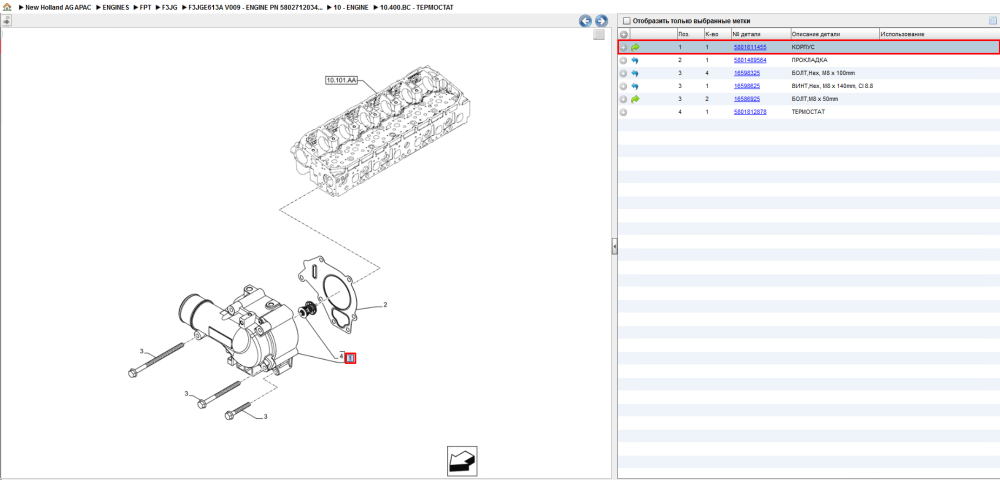Go to the next diagram arrow

pyautogui.click(x=601, y=20)
